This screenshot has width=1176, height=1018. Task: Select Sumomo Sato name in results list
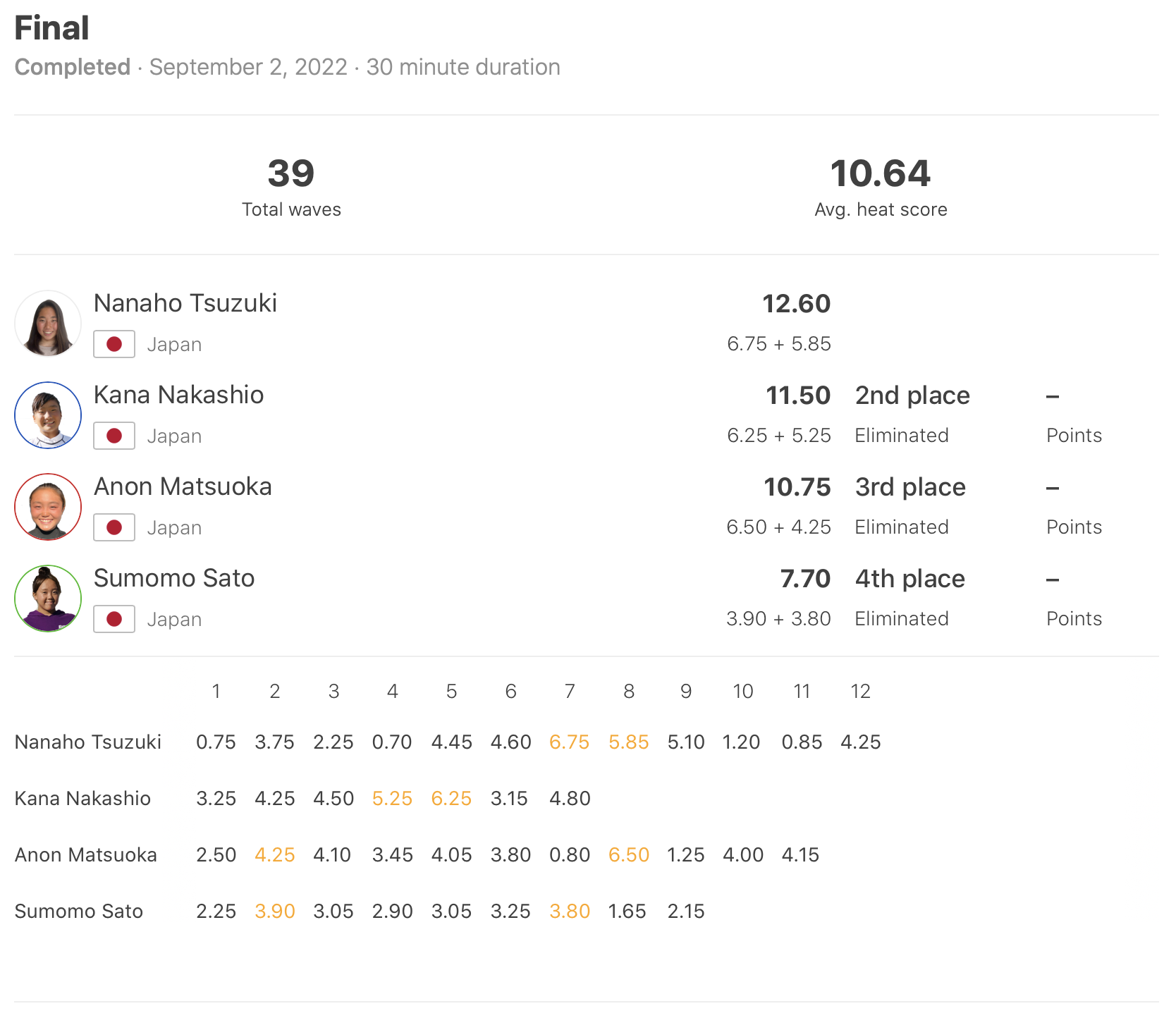174,578
